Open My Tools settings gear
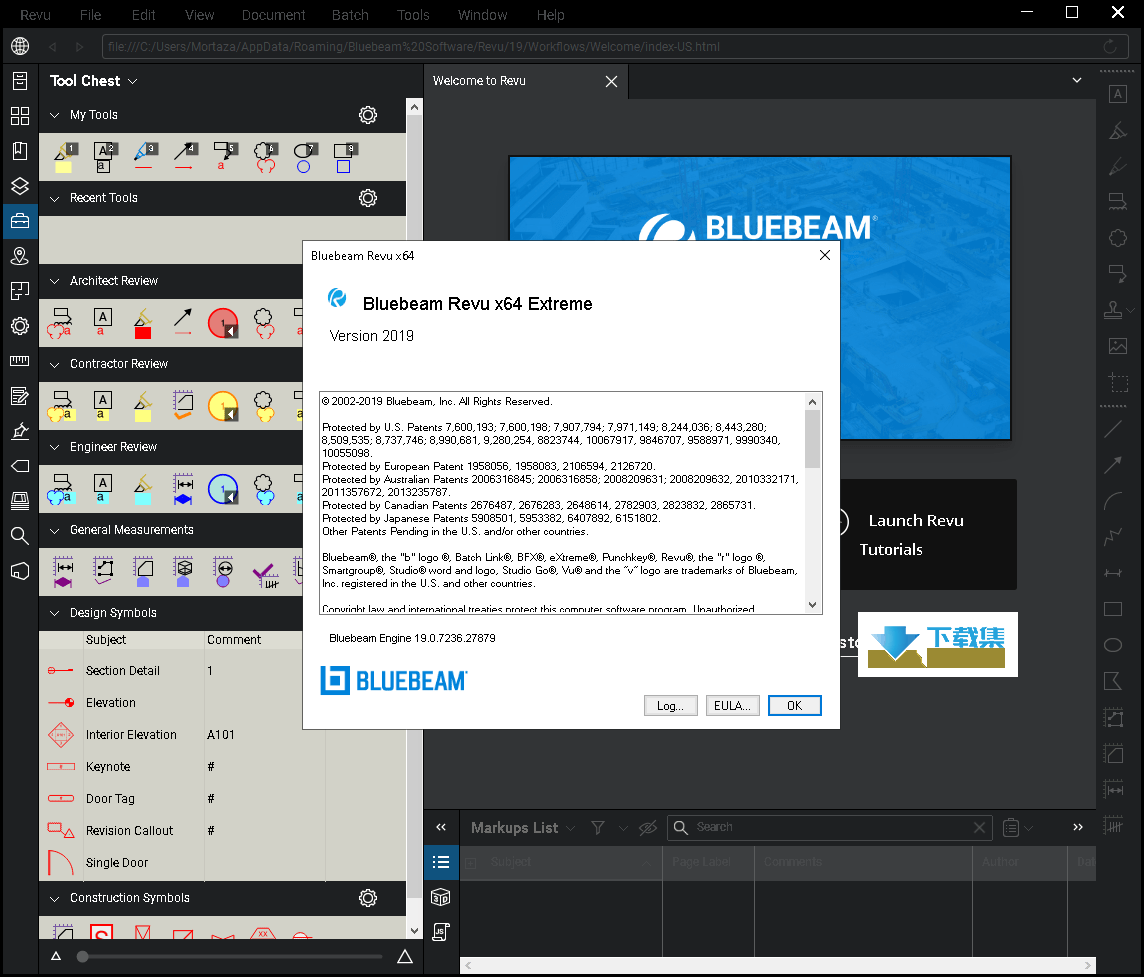Image resolution: width=1144 pixels, height=977 pixels. [368, 115]
